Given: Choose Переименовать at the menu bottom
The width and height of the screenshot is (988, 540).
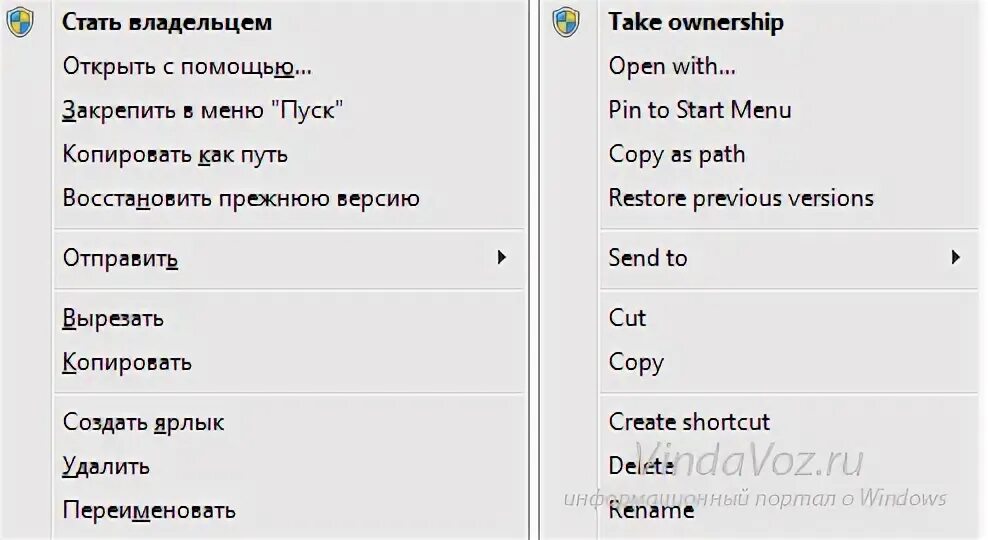Looking at the screenshot, I should 149,510.
